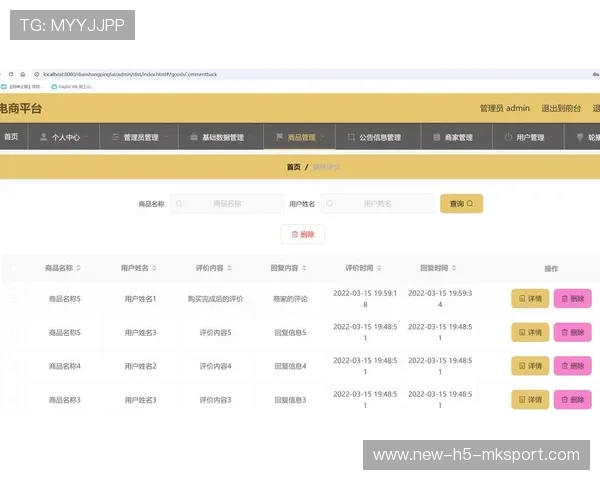Viewport: 600px width, 480px height.
Task: Open 首页 in the dark navigation bar
Action: (11, 137)
